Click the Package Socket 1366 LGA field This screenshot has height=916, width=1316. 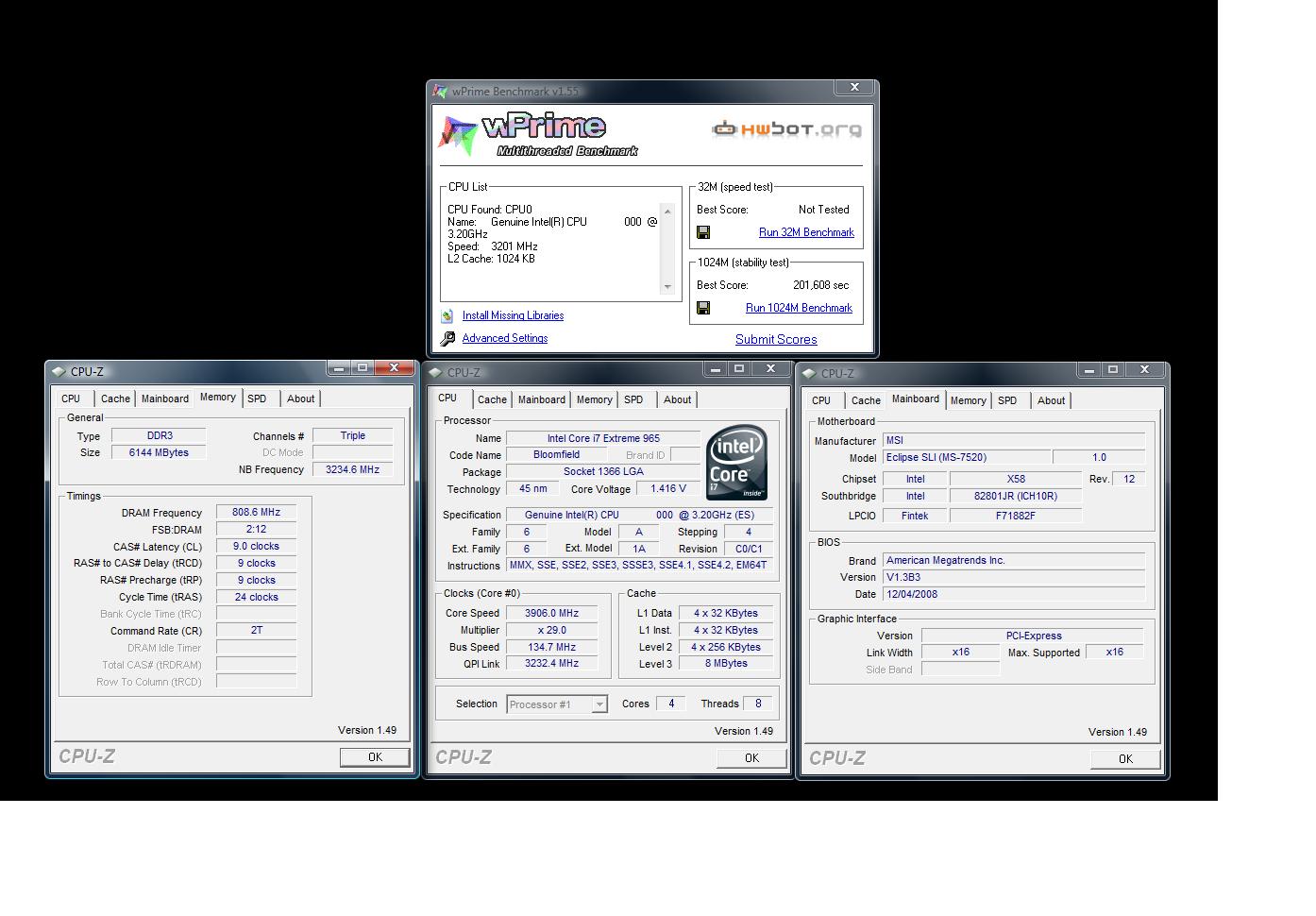click(x=603, y=471)
